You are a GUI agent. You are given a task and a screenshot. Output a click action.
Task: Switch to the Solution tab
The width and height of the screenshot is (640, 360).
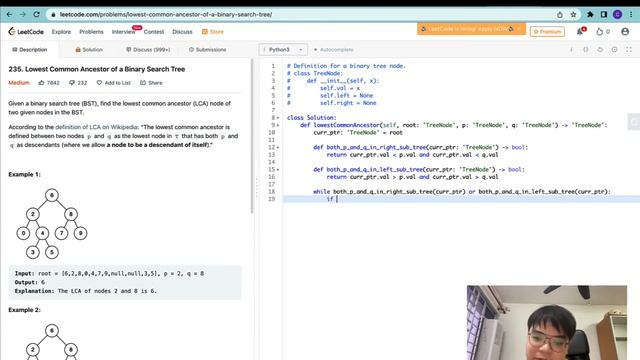coord(89,49)
